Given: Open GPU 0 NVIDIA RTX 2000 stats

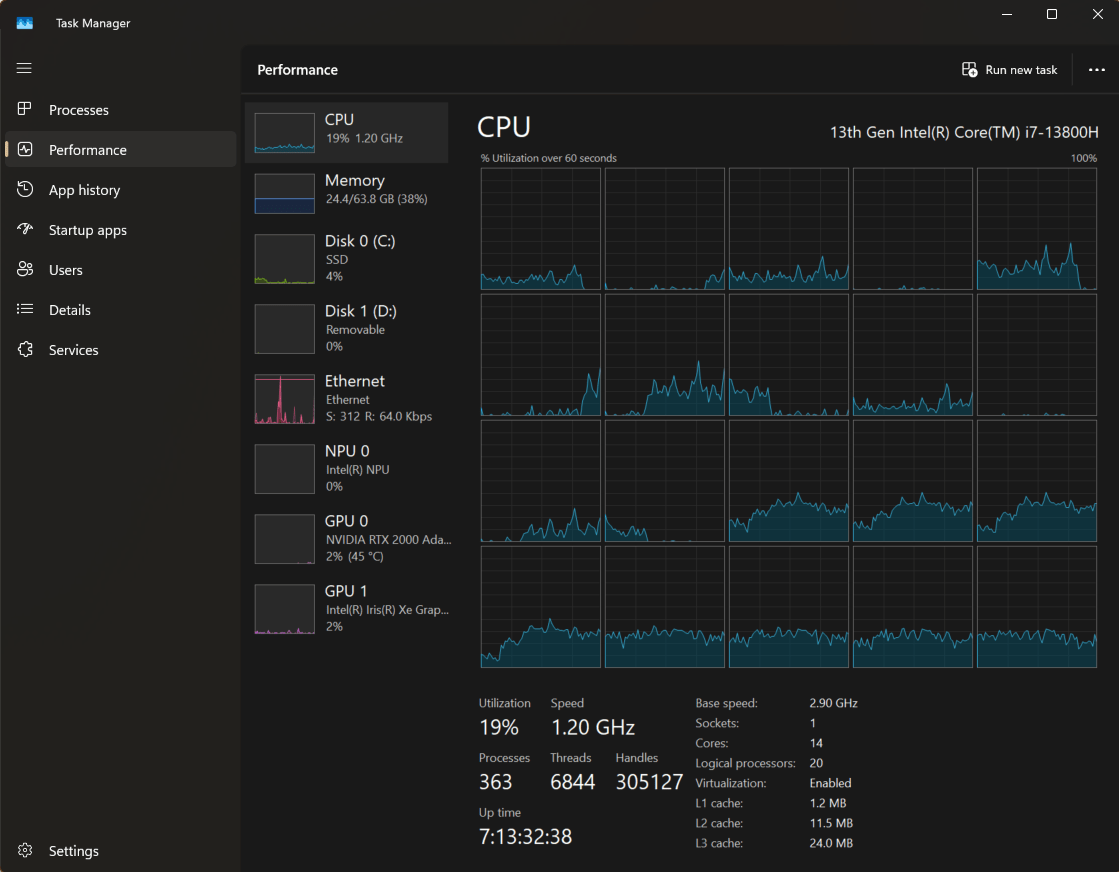Looking at the screenshot, I should tap(346, 539).
